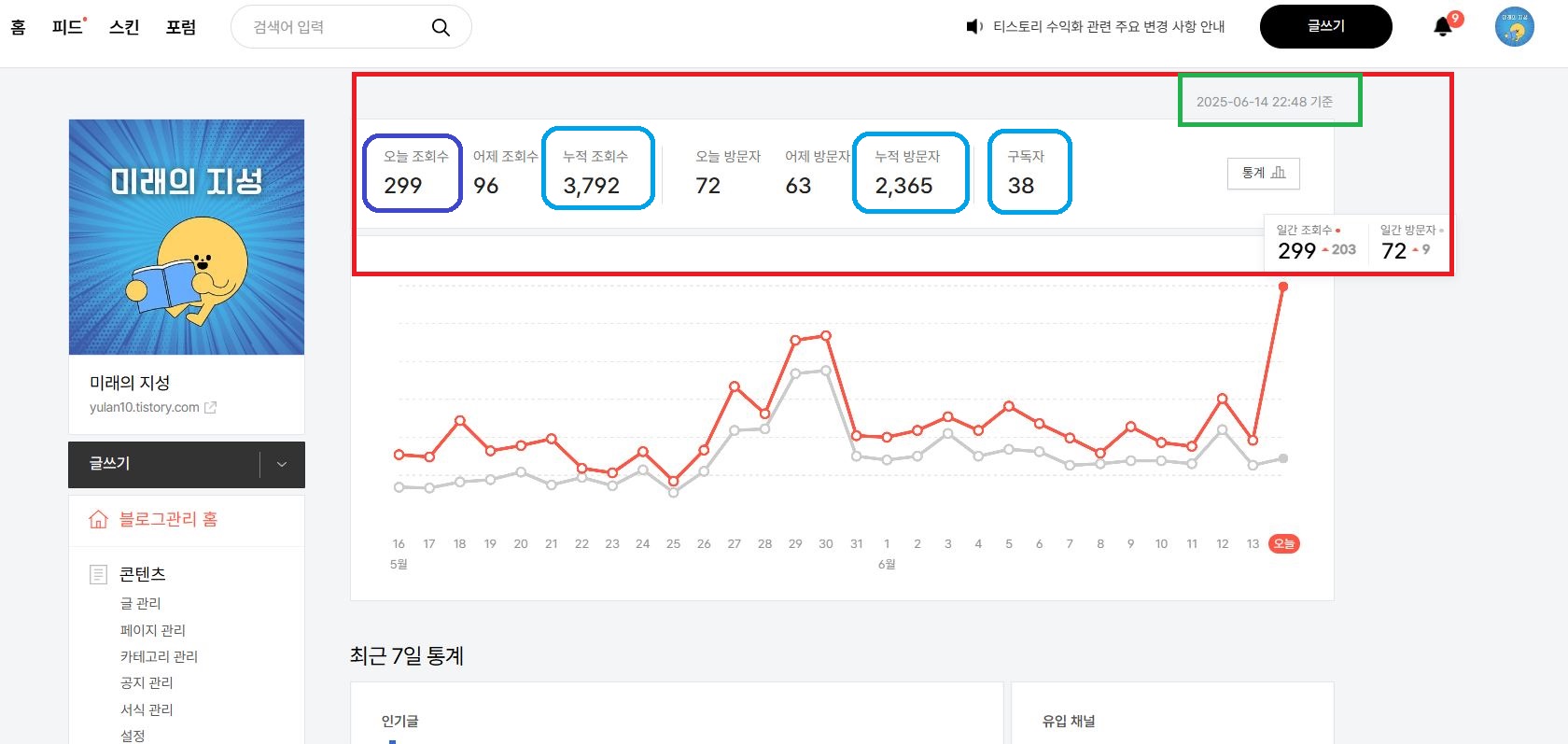Image resolution: width=1568 pixels, height=744 pixels.
Task: Open 공지 관리 in sidebar
Action: tap(147, 682)
